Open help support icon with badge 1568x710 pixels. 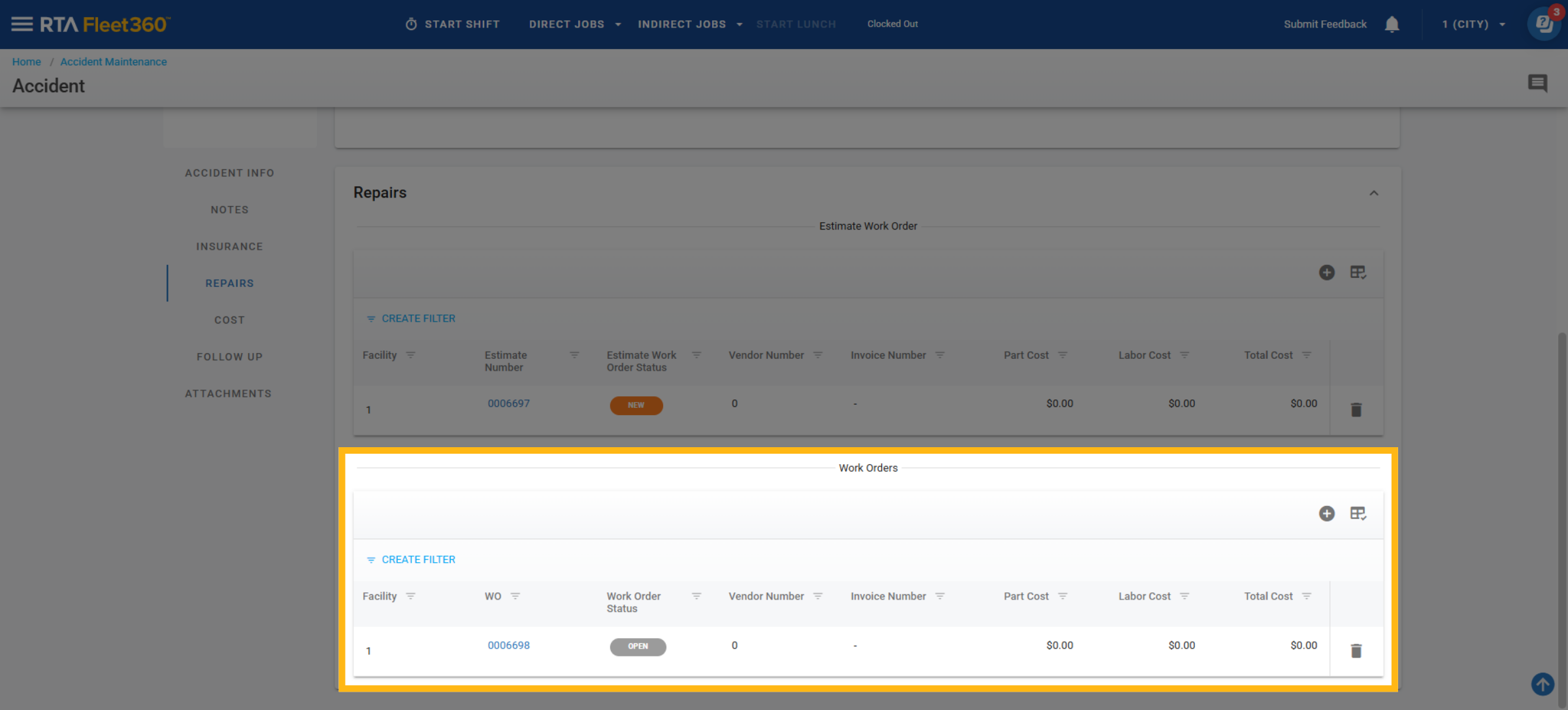(x=1544, y=24)
